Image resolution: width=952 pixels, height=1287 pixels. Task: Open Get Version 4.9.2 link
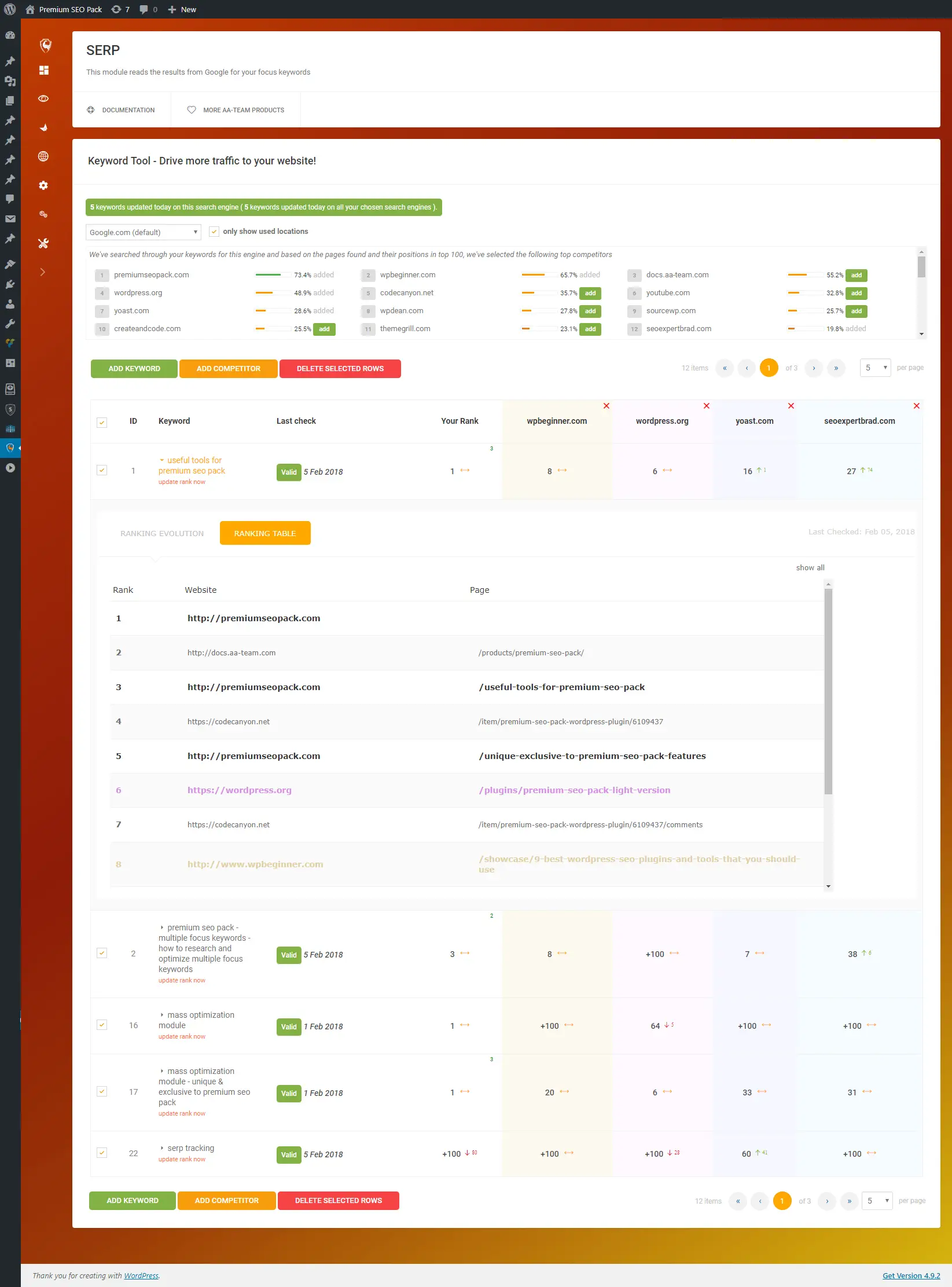[x=911, y=1275]
